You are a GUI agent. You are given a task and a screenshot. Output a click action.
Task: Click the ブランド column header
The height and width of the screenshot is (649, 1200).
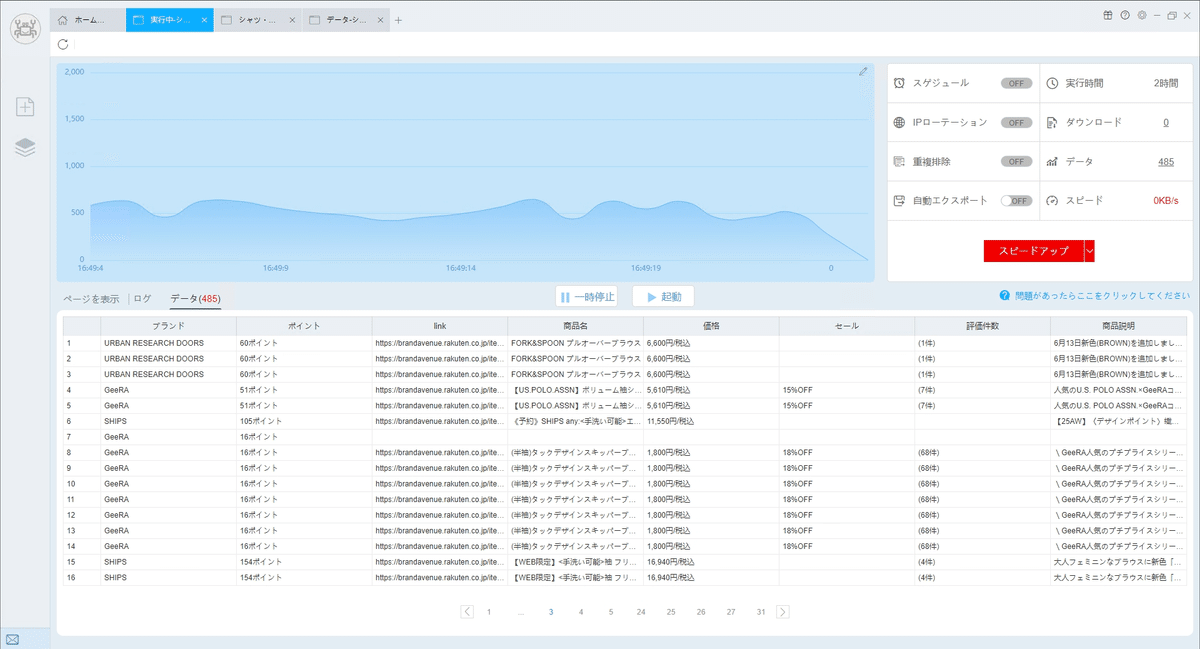[x=168, y=326]
